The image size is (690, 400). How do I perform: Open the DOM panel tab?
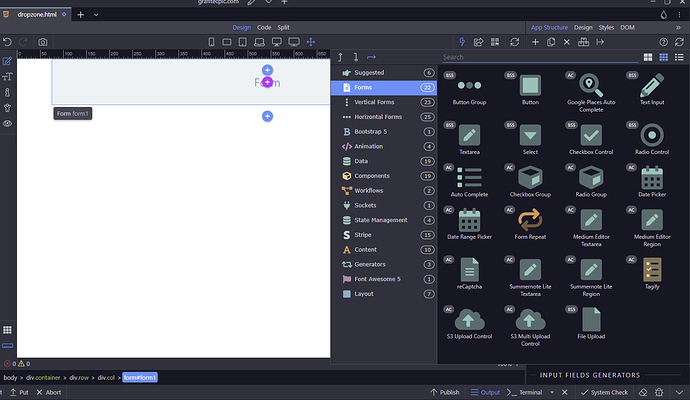[x=627, y=27]
